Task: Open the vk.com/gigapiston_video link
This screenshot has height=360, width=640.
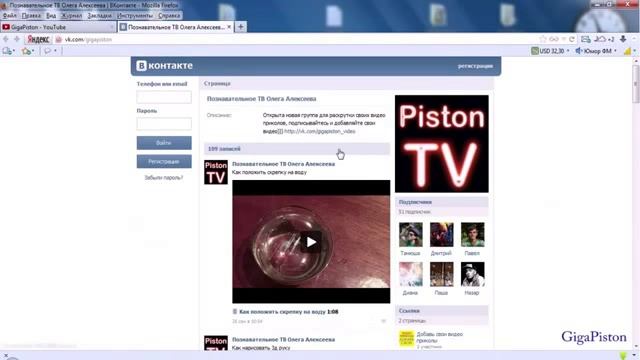Action: (320, 131)
